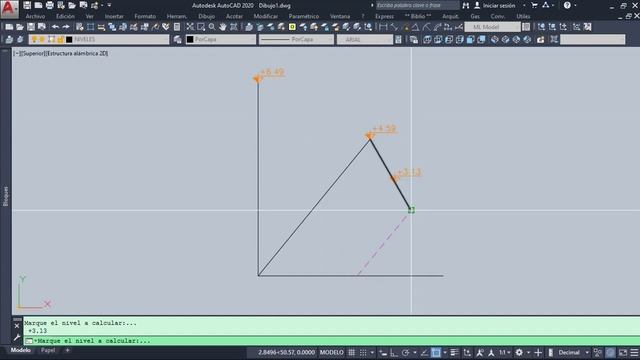
Task: Close the command line panel
Action: point(17,326)
